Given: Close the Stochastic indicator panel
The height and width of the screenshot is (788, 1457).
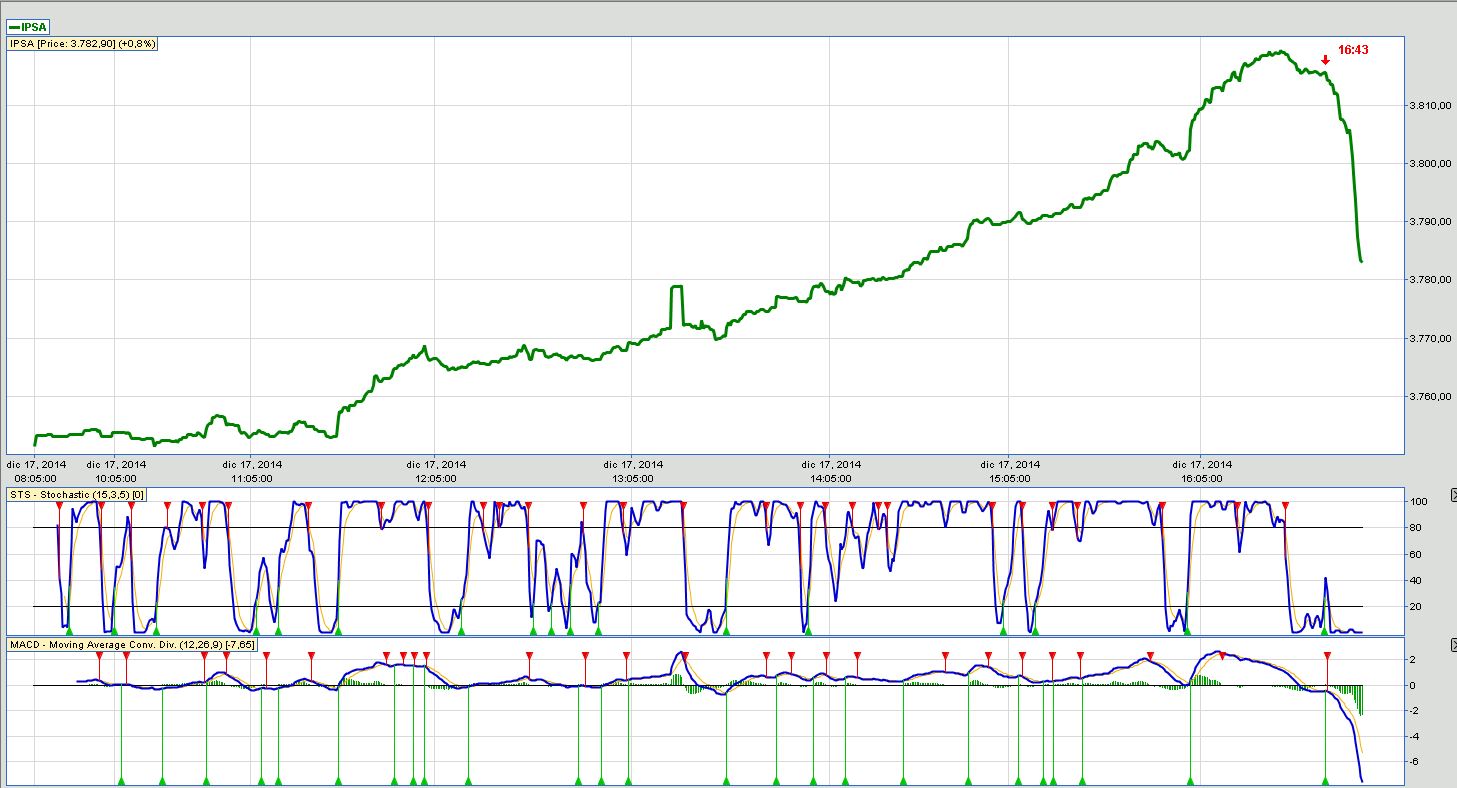Looking at the screenshot, I should (x=1452, y=496).
